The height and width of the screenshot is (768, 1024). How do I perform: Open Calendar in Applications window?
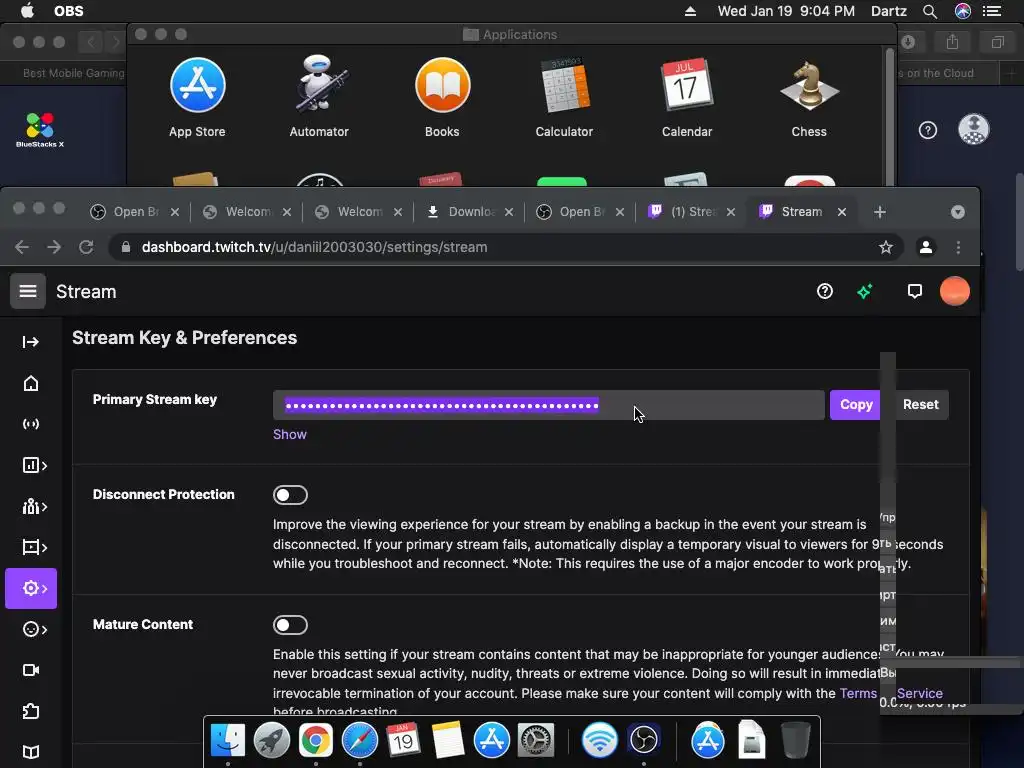point(686,98)
